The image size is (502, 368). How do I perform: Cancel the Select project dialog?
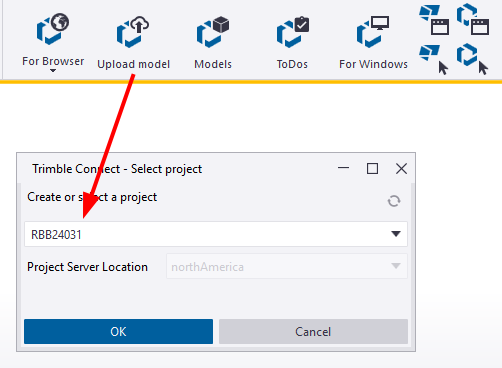(x=313, y=331)
